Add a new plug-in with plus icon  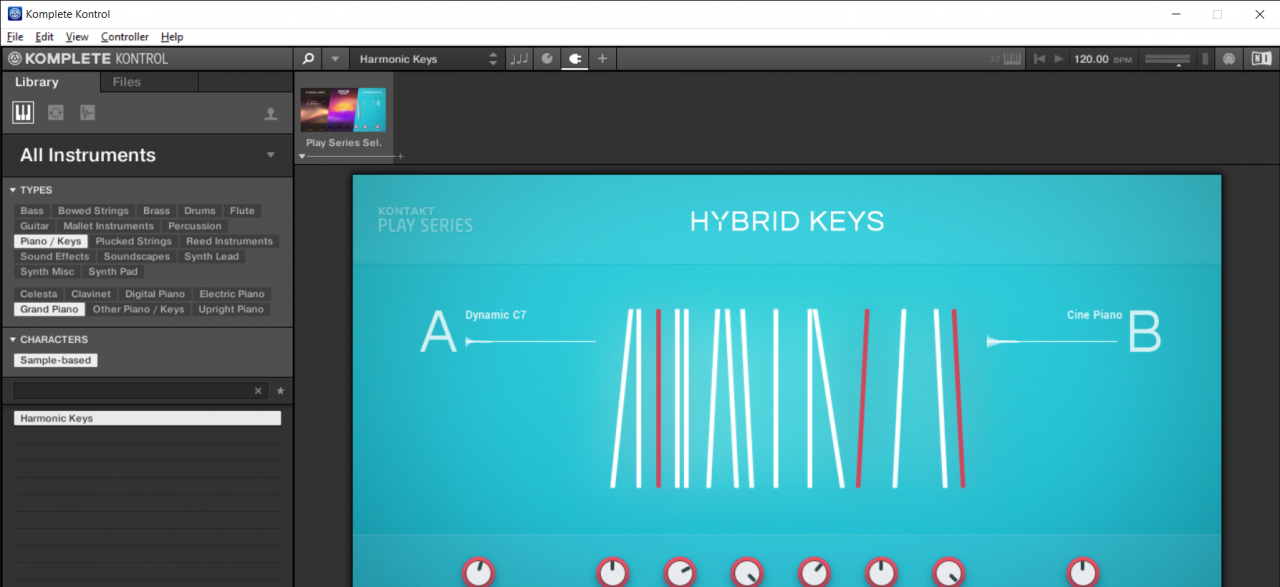point(602,59)
